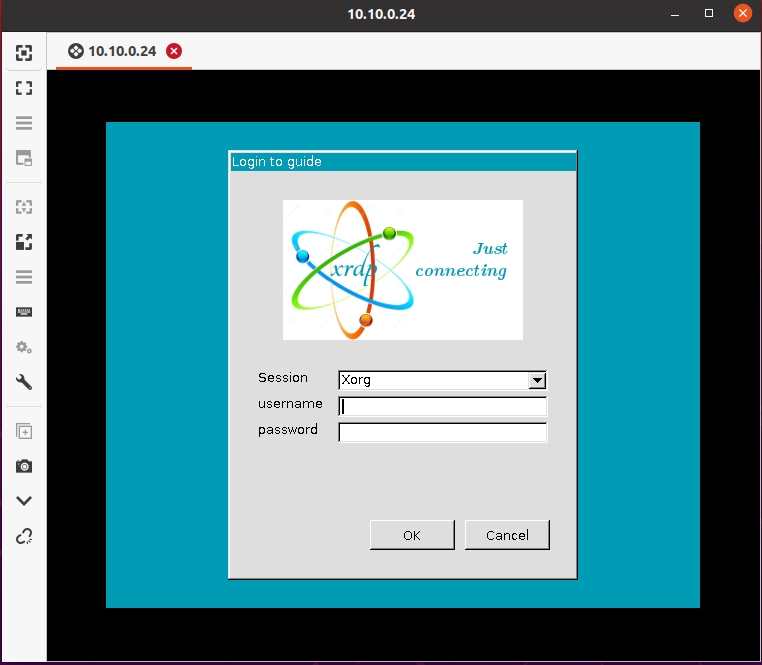The image size is (762, 665).
Task: Open the wrench Tools icon
Action: click(24, 382)
